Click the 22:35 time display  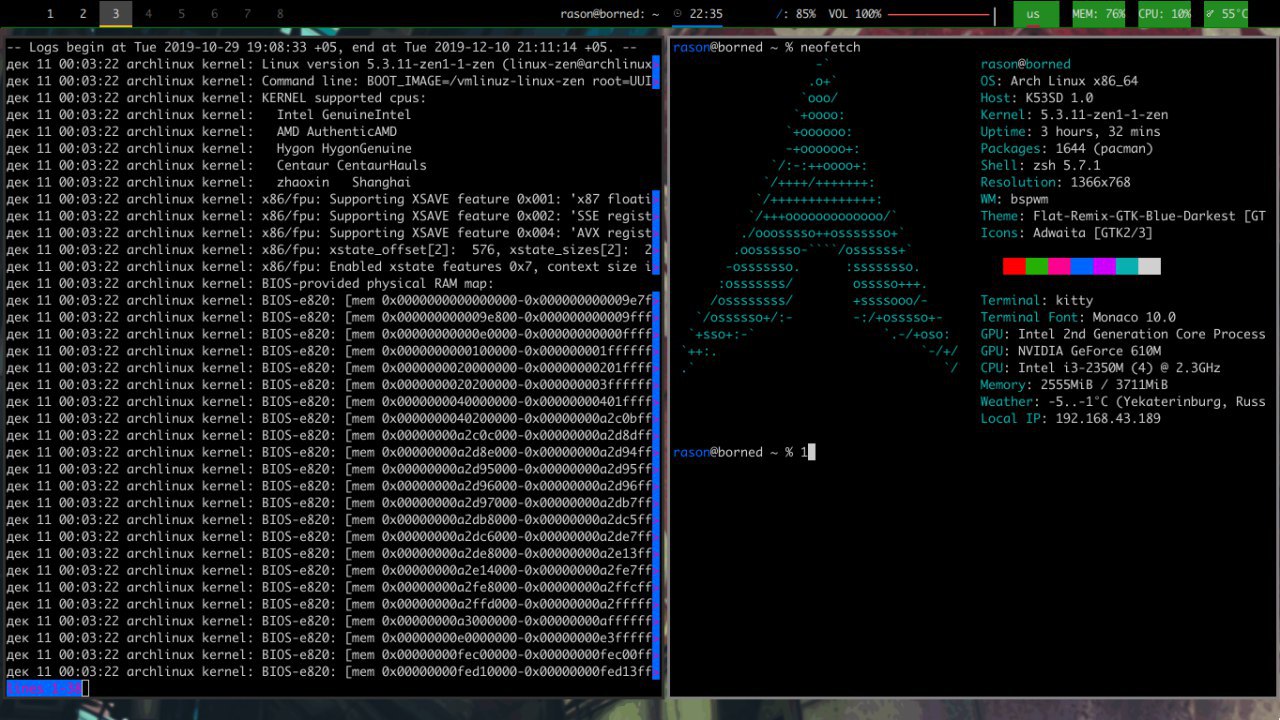pyautogui.click(x=706, y=14)
